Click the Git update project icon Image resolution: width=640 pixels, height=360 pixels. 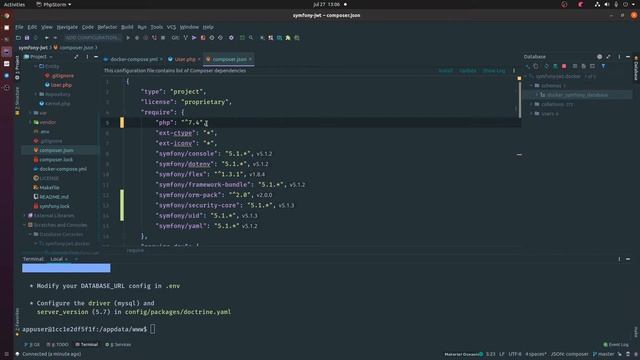coord(186,38)
